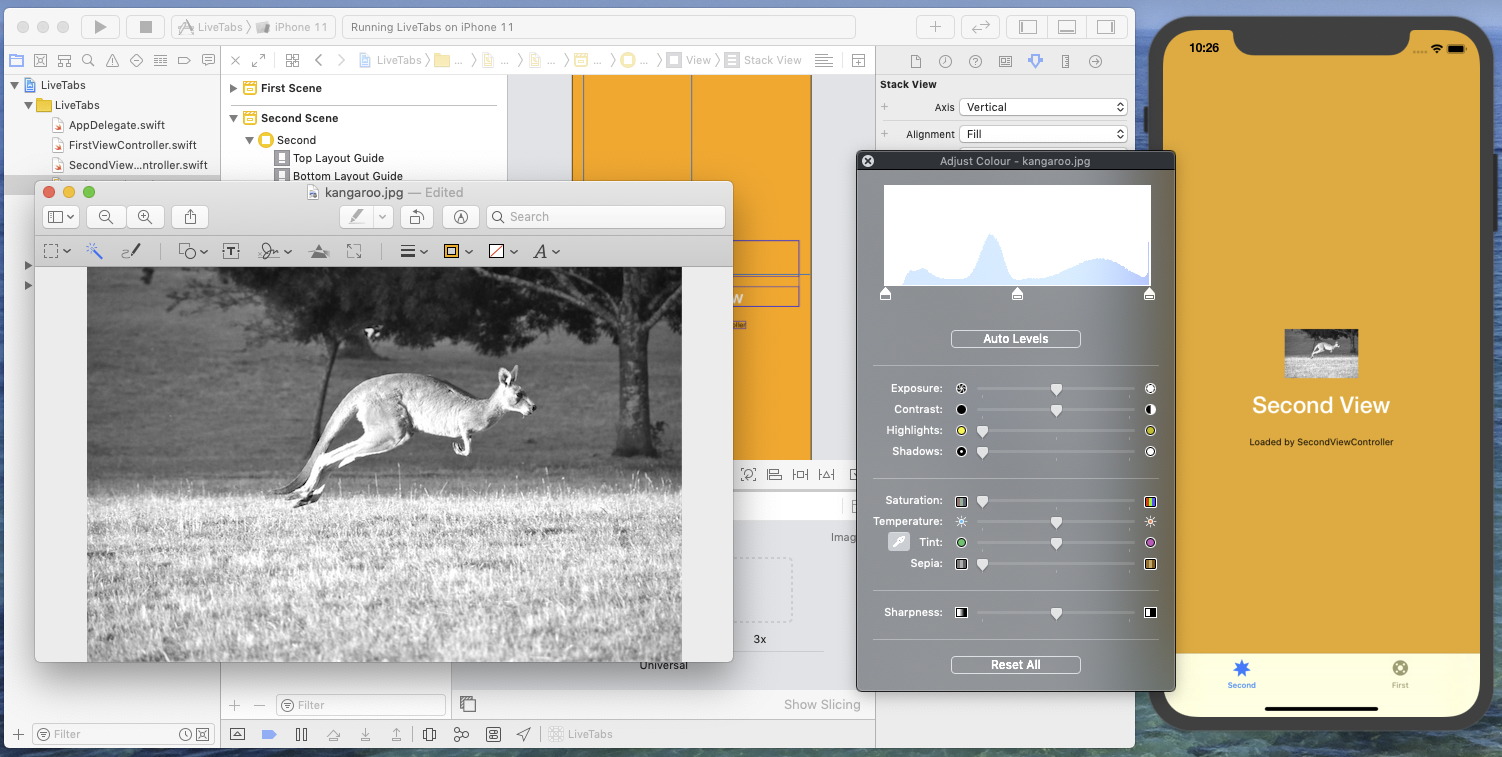Open the History inspector tab
Image resolution: width=1502 pixels, height=757 pixels.
(945, 61)
